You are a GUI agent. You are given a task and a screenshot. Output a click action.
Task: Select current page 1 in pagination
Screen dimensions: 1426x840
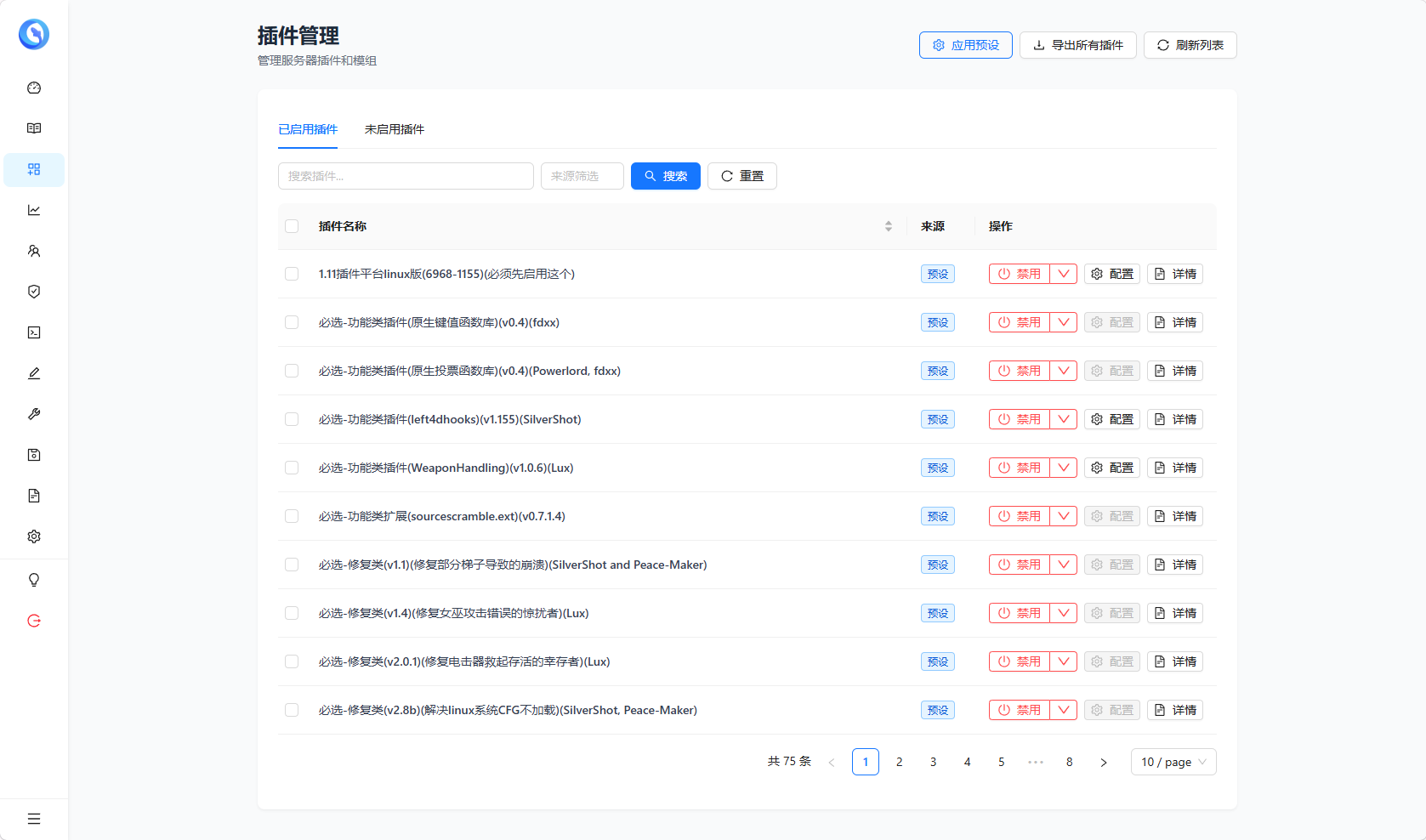(866, 762)
